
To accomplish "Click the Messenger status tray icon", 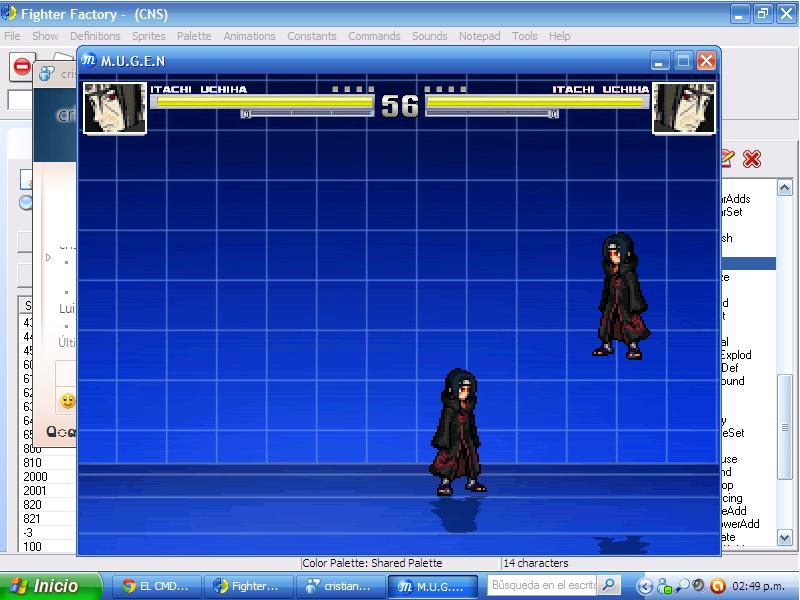I will coord(664,586).
